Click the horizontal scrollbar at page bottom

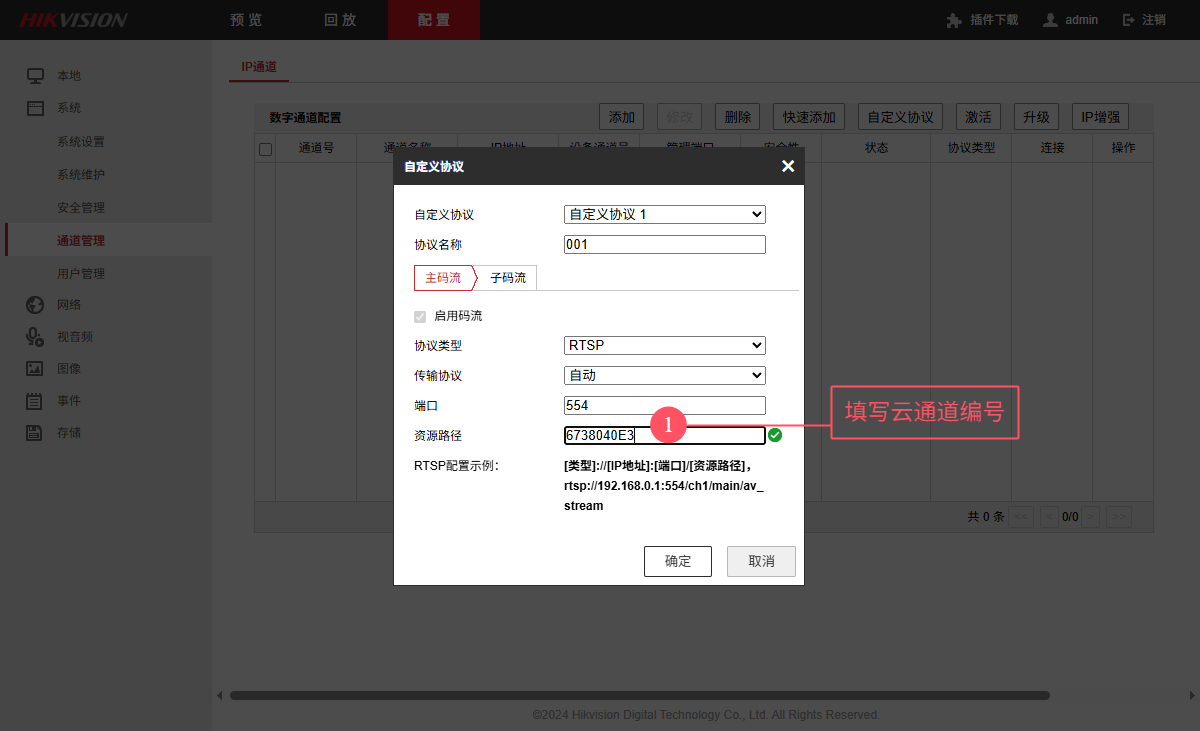pos(640,695)
